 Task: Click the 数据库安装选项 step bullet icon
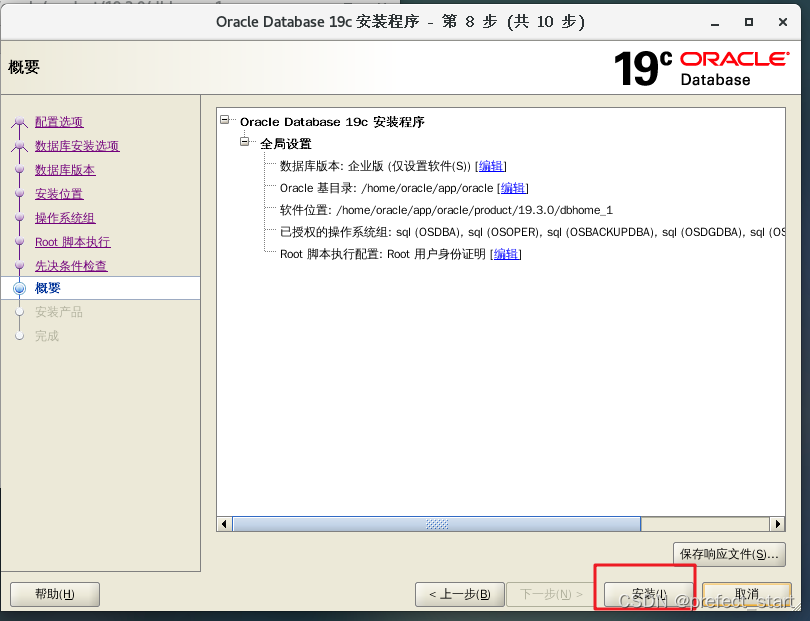(x=20, y=146)
